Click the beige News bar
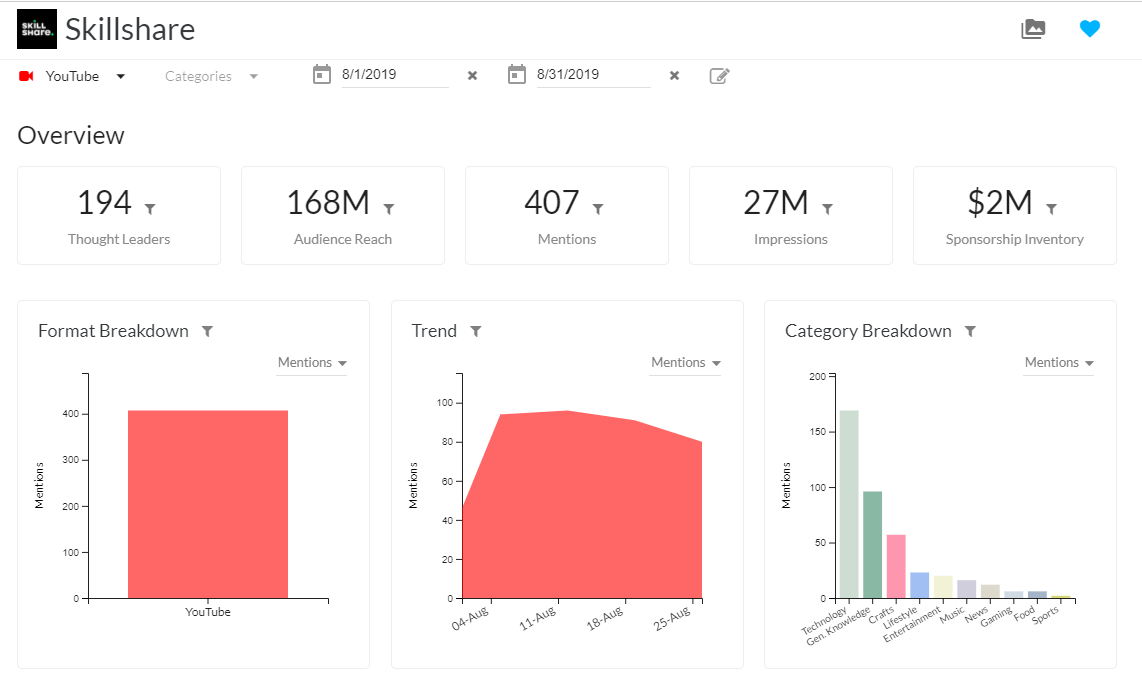The height and width of the screenshot is (698, 1142). click(991, 592)
